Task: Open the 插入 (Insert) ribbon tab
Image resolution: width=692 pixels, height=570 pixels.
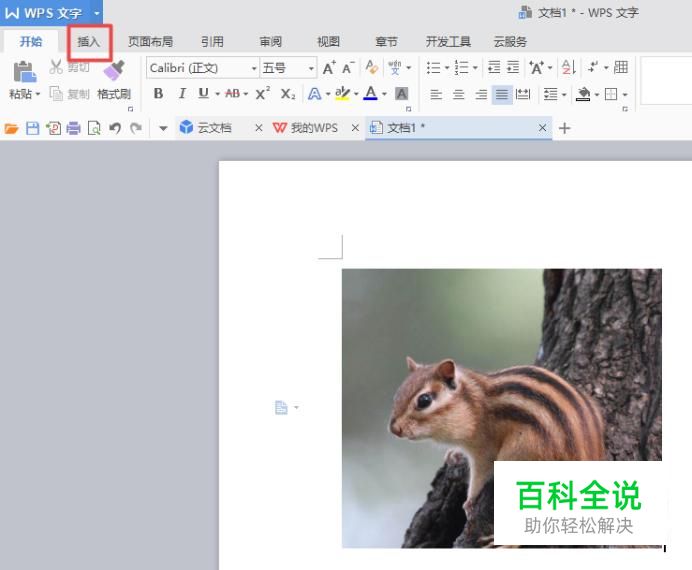Action: (x=89, y=42)
